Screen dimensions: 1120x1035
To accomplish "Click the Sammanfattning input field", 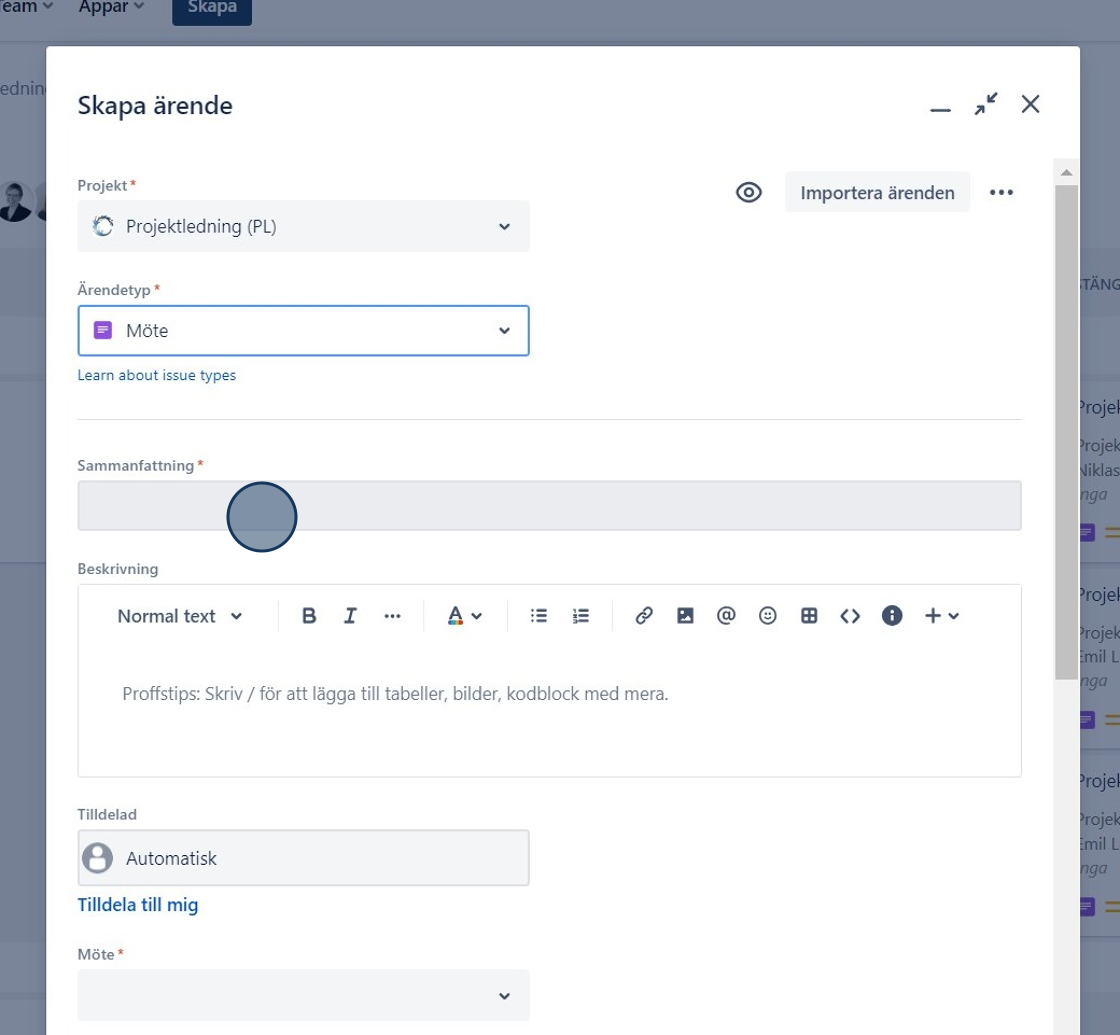I will coord(549,506).
